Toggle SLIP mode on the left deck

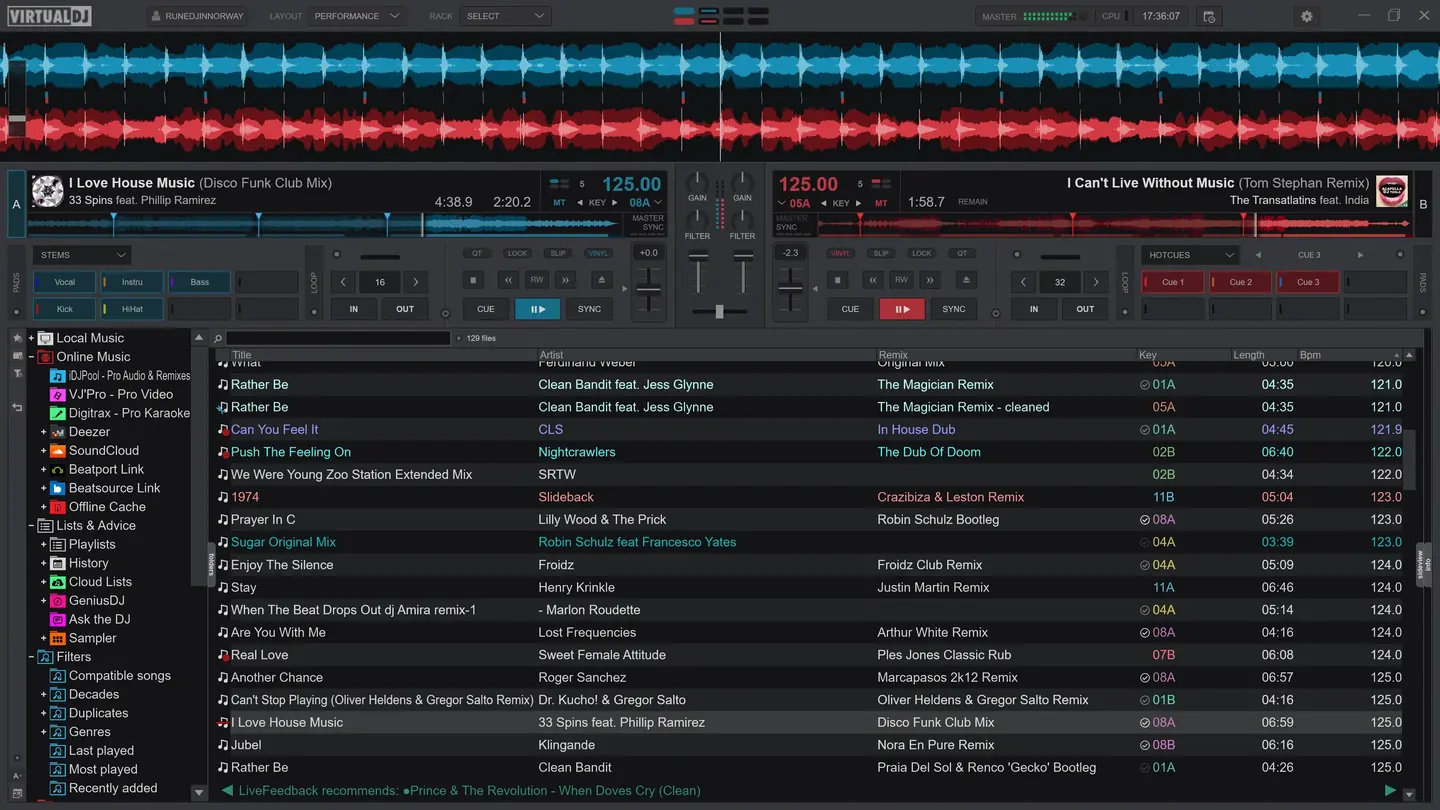(558, 254)
